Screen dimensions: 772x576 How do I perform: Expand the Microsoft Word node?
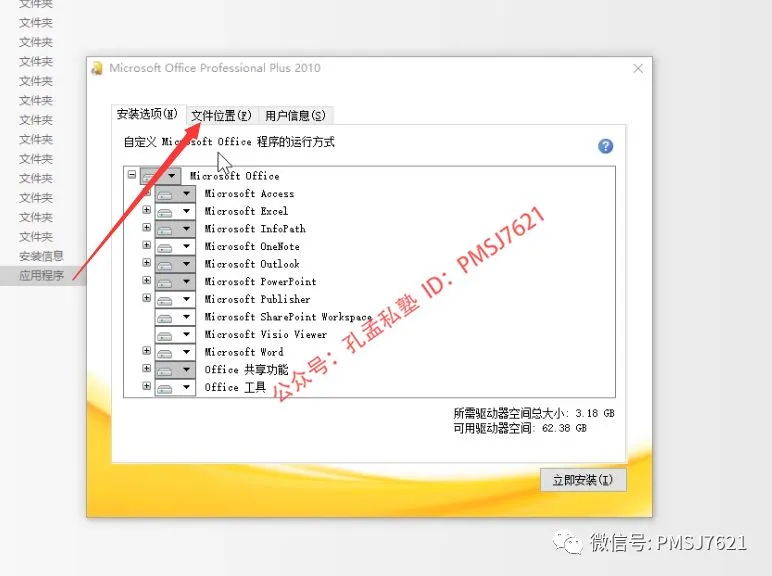(x=146, y=351)
